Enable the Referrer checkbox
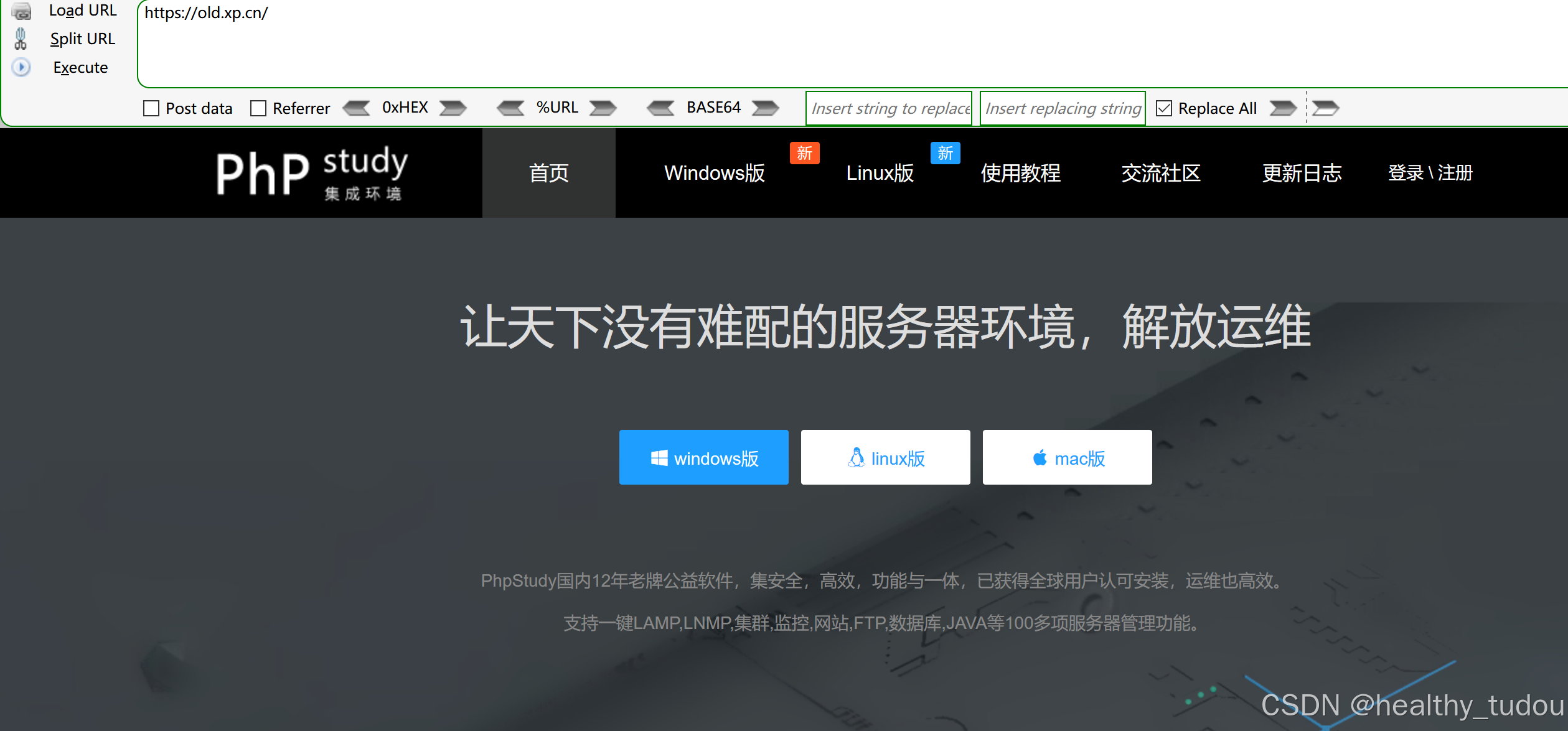The height and width of the screenshot is (731, 1568). pyautogui.click(x=258, y=108)
